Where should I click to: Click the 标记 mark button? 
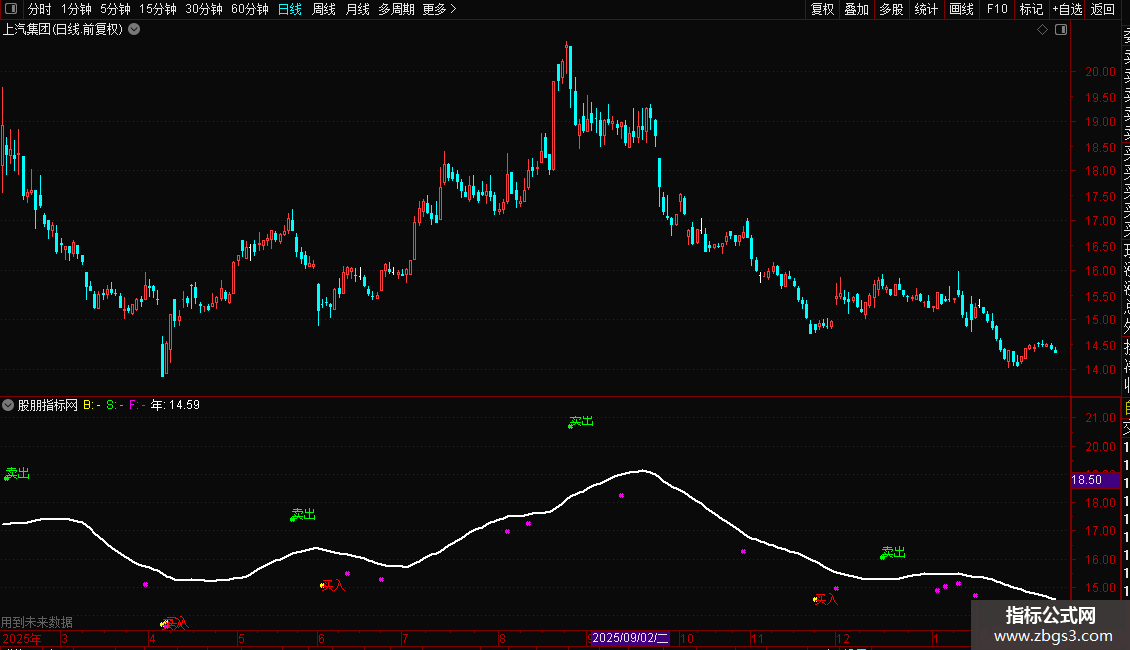pyautogui.click(x=1031, y=9)
